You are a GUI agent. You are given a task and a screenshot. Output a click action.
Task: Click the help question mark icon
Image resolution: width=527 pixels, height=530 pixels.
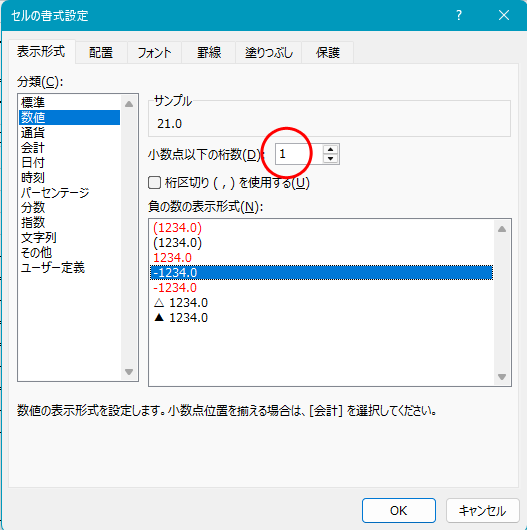click(459, 15)
